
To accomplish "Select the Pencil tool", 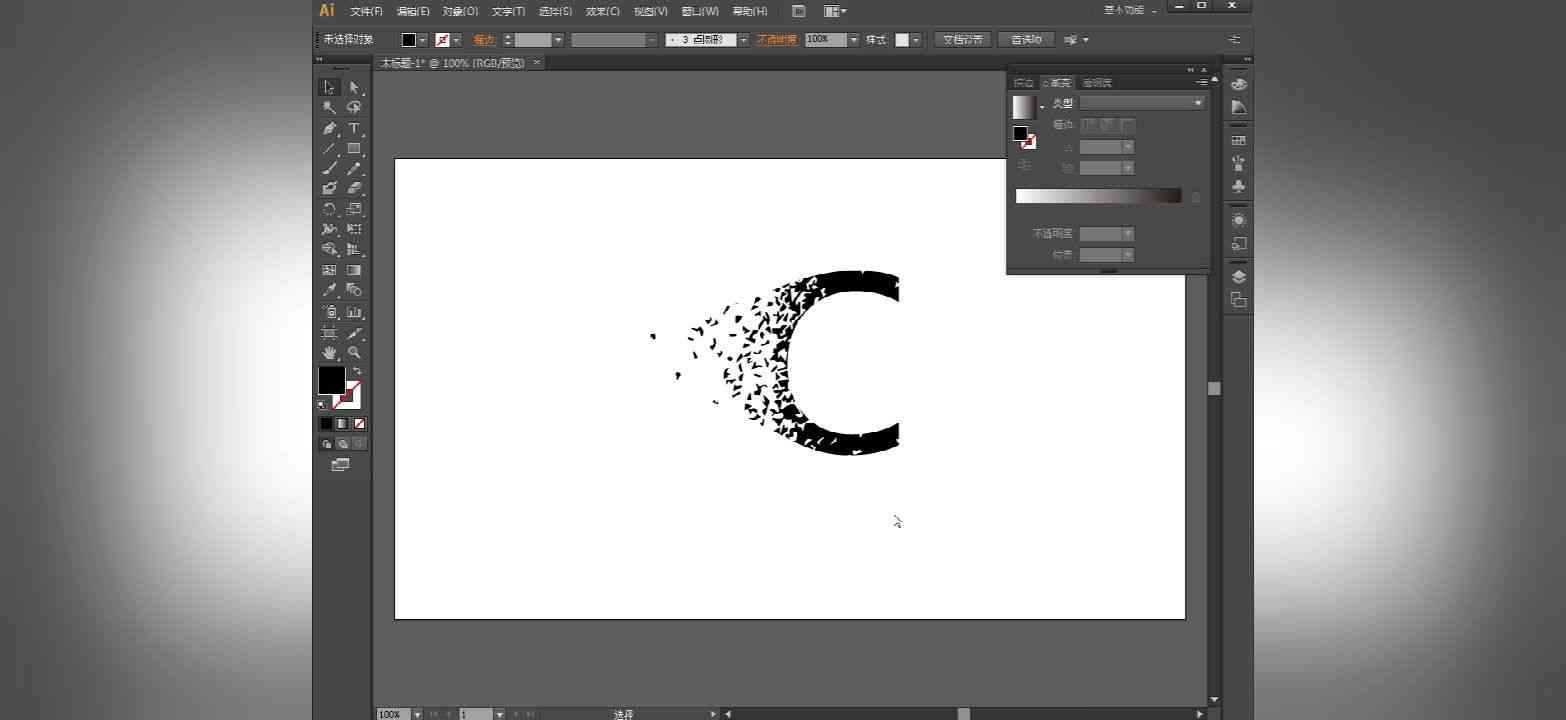I will pos(354,169).
